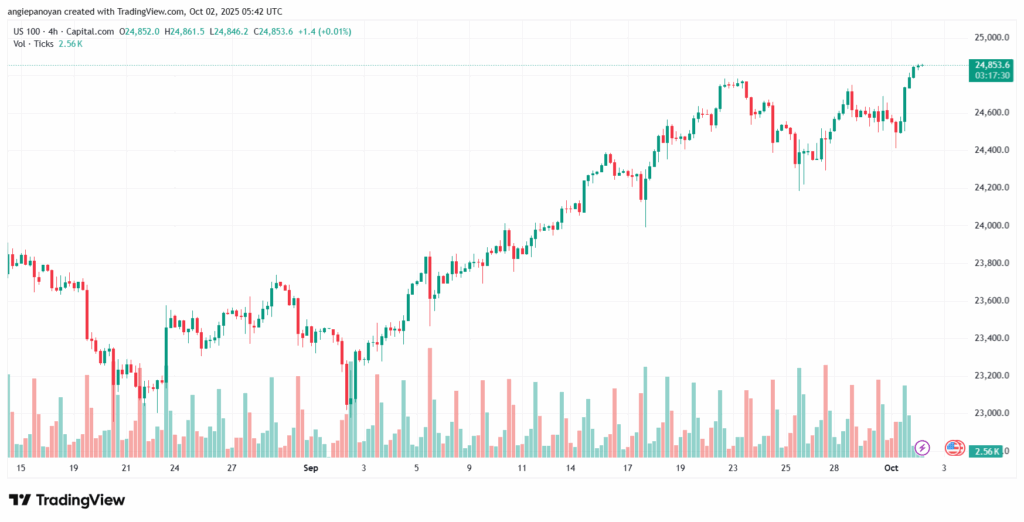The height and width of the screenshot is (522, 1024).
Task: Click the 15 date marker on the time axis
Action: 19,468
